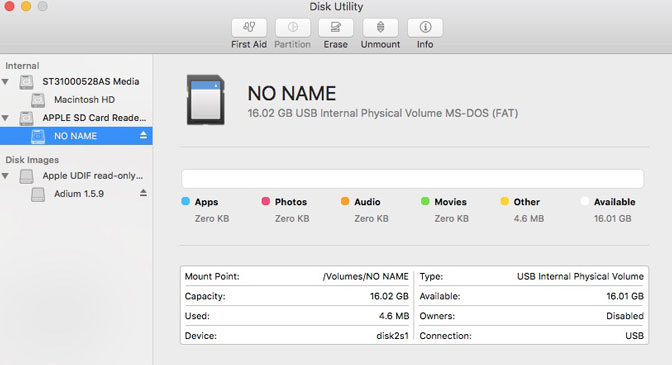
Task: Click the Info label
Action: tap(425, 44)
